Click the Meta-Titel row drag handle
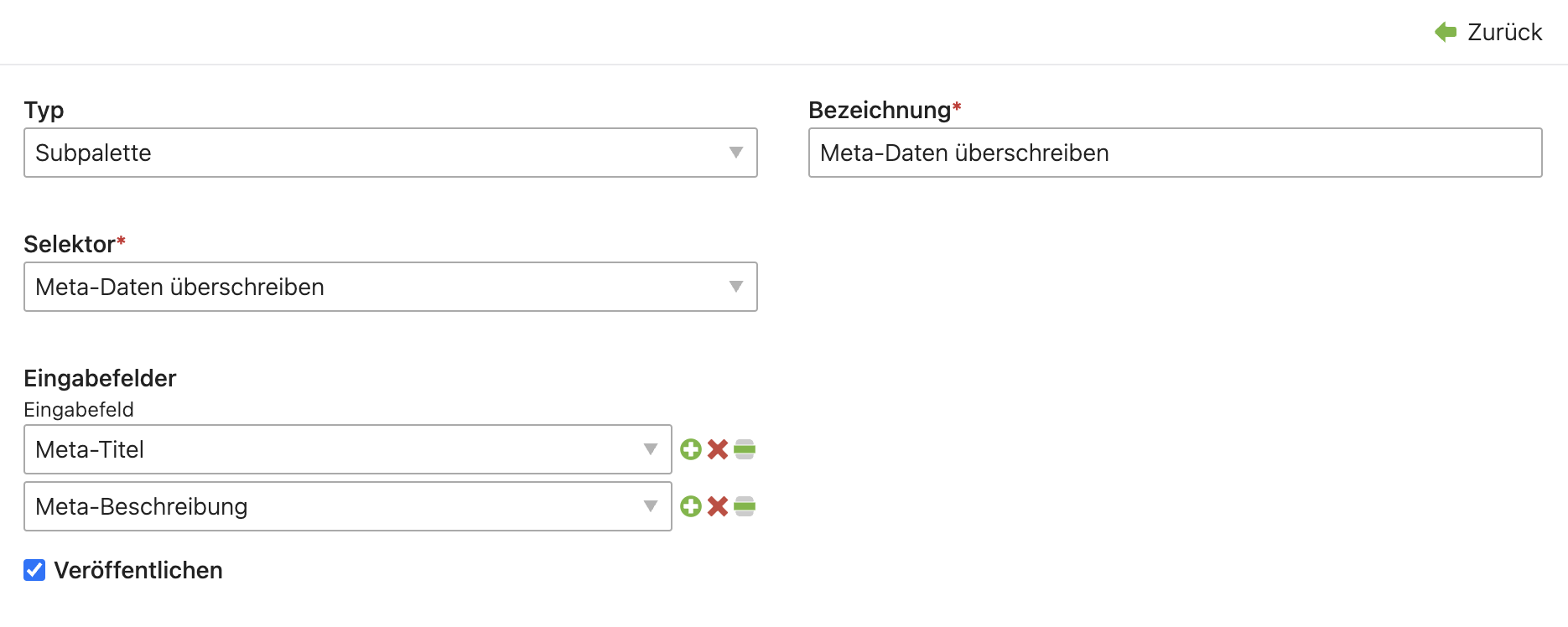Image resolution: width=1568 pixels, height=627 pixels. click(x=745, y=450)
